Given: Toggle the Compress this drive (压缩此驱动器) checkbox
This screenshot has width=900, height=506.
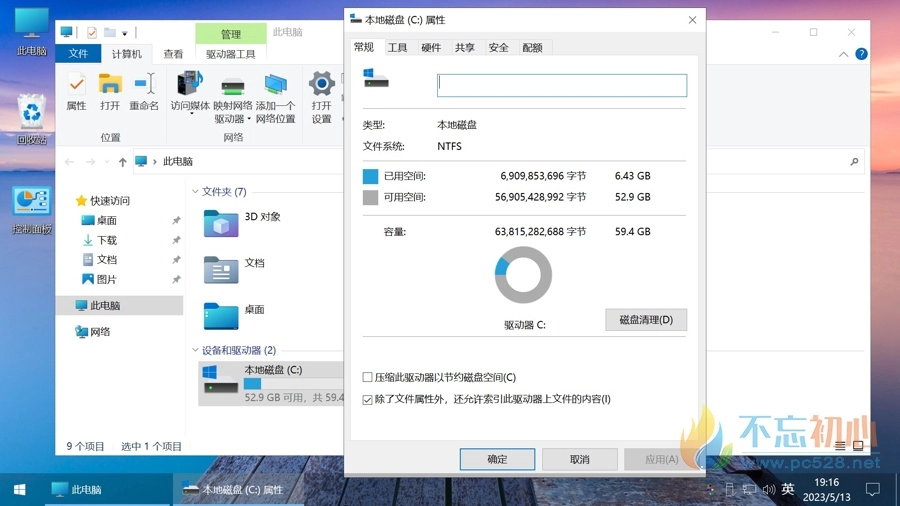Looking at the screenshot, I should (x=367, y=377).
